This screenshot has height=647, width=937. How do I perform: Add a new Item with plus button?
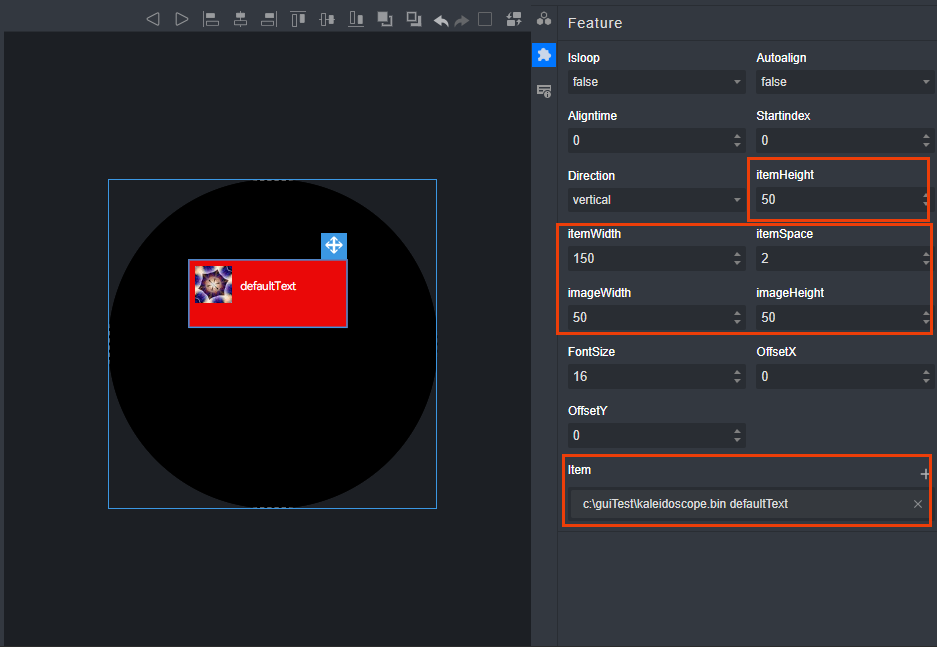925,474
